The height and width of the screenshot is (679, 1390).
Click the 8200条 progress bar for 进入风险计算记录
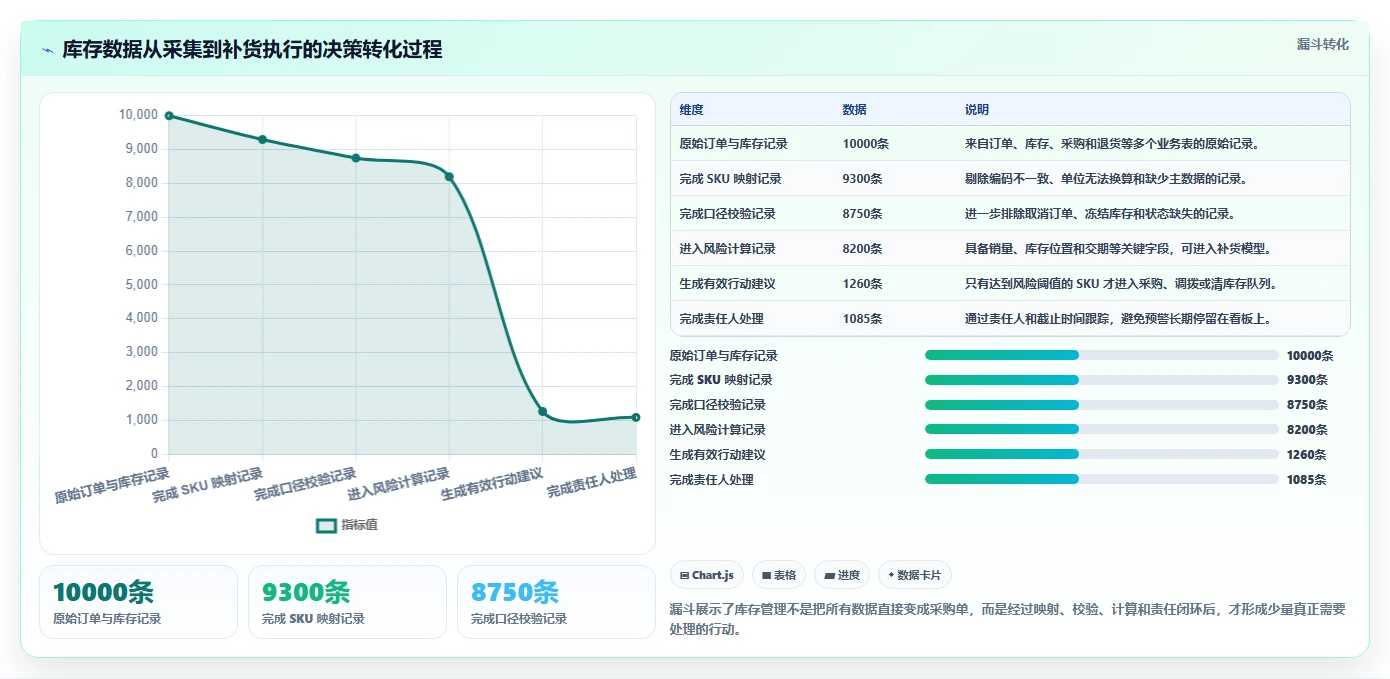(1102, 430)
